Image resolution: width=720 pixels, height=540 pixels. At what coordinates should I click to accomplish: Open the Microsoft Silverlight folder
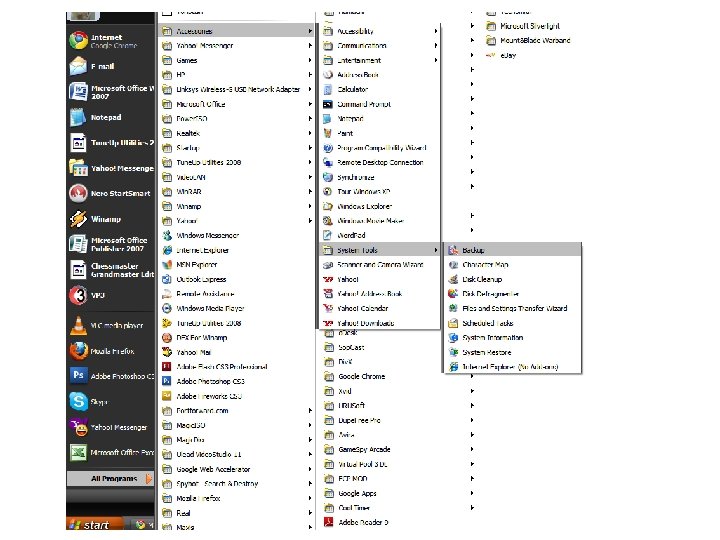point(523,26)
